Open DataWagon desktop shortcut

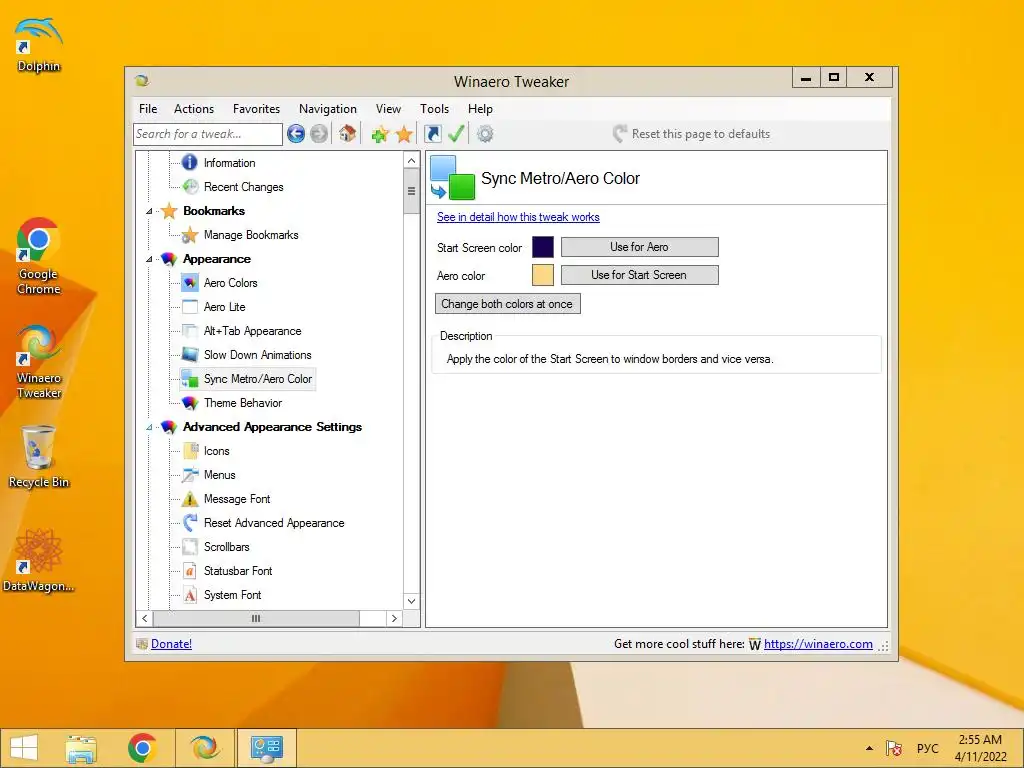[x=39, y=560]
